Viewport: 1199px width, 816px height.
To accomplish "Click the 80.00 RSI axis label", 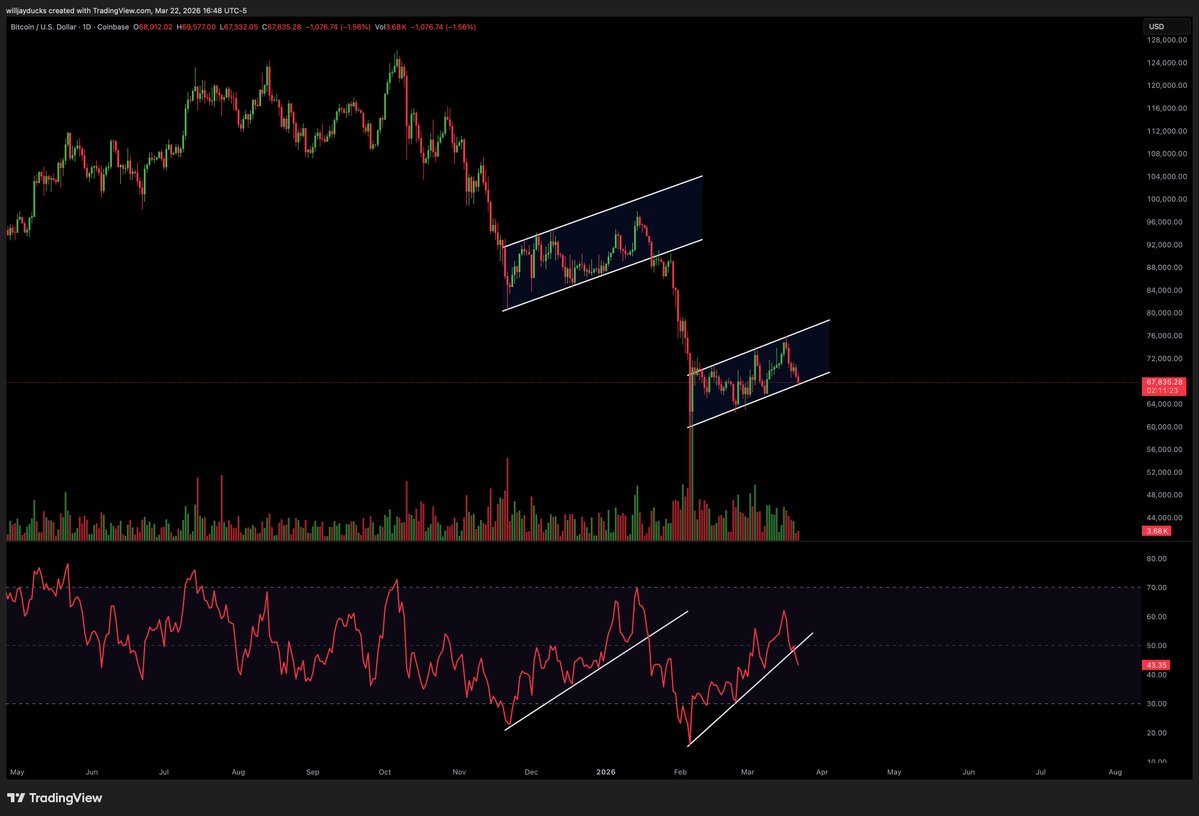I will [1157, 559].
